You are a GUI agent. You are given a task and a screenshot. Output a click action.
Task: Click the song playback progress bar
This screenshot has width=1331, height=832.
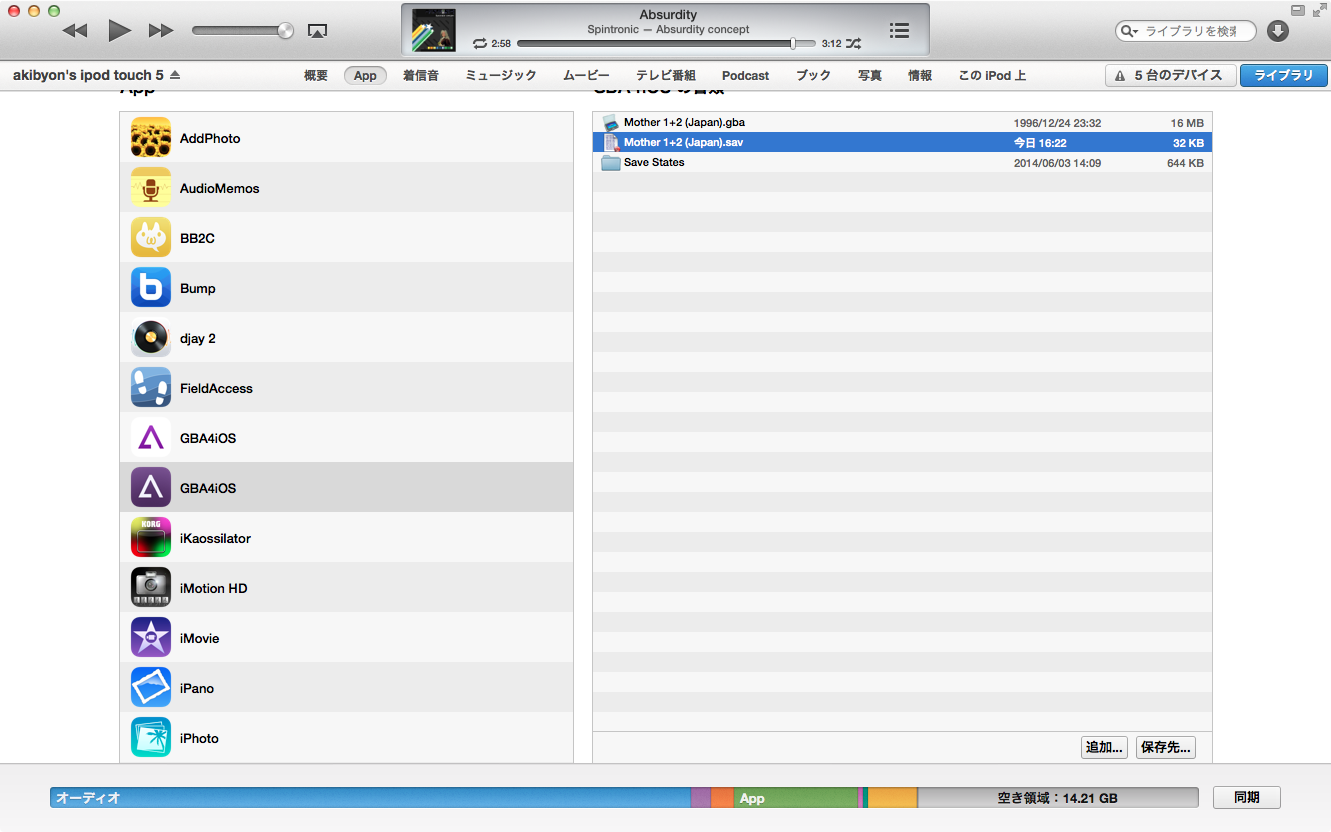point(666,44)
